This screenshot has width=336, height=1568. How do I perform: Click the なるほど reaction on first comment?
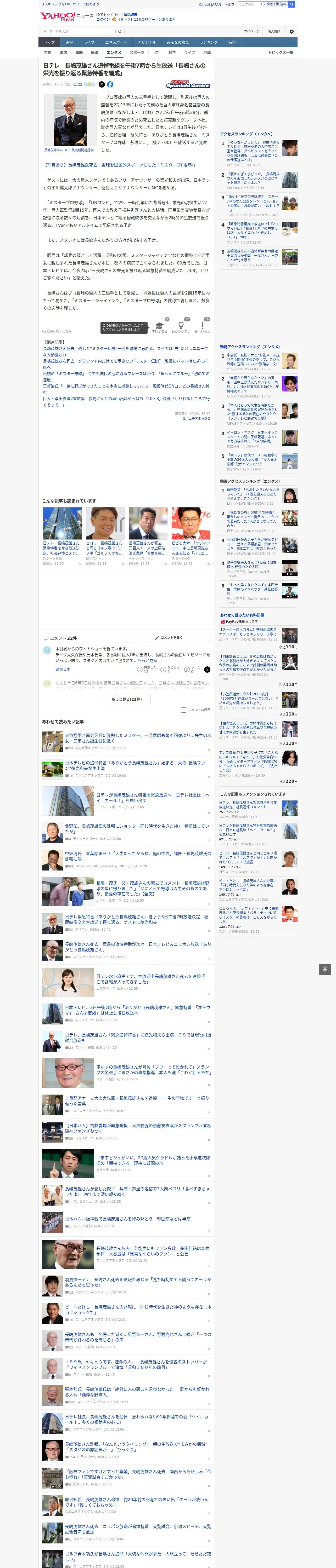click(x=170, y=669)
